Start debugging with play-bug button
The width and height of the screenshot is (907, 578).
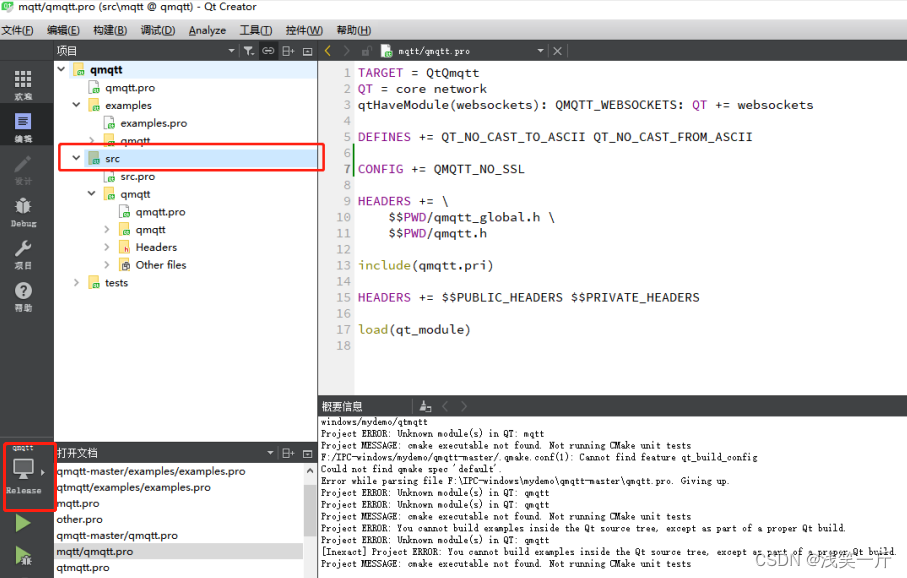point(23,555)
